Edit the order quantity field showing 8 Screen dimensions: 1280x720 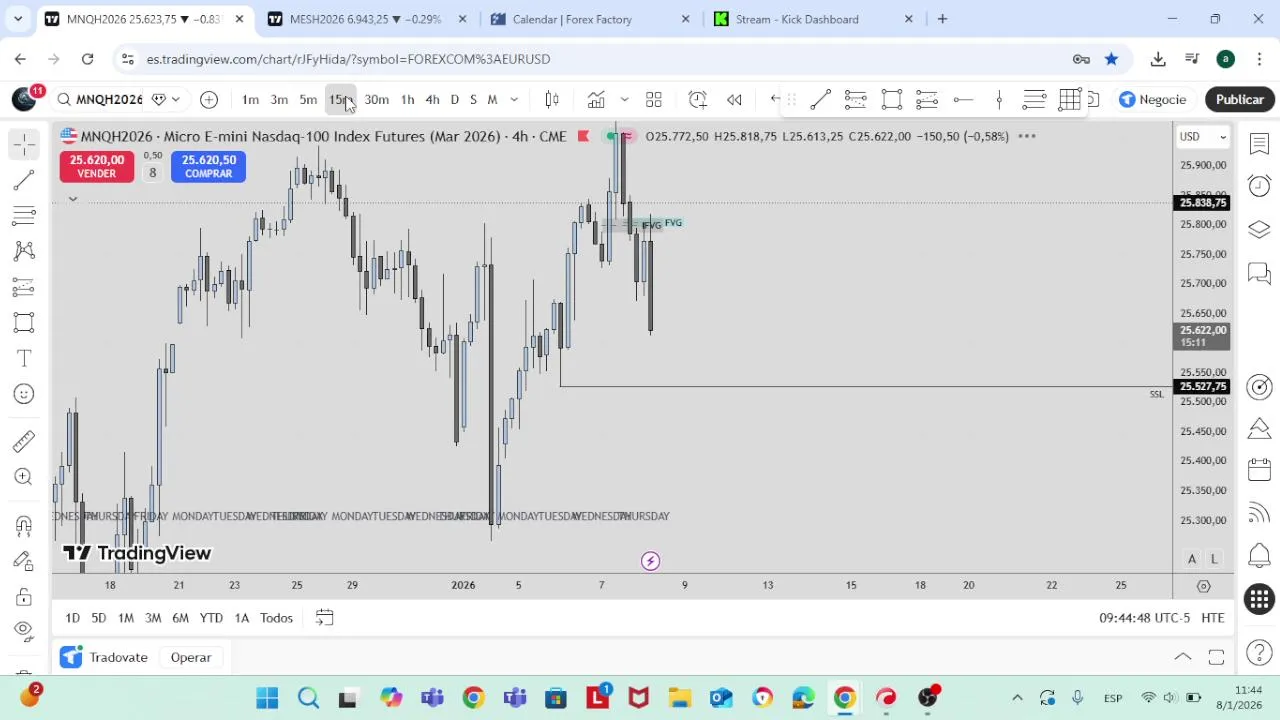[152, 173]
